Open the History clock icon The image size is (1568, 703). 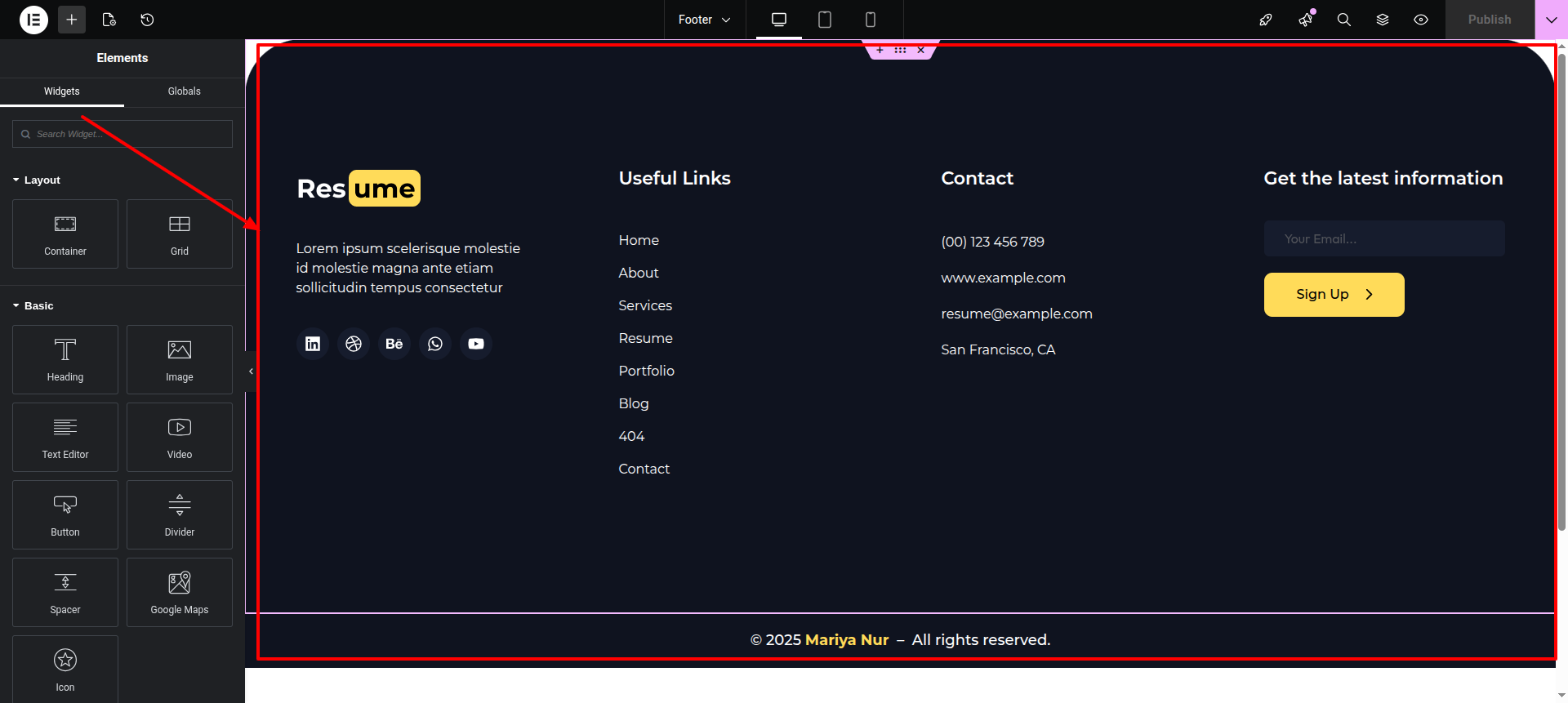(147, 20)
